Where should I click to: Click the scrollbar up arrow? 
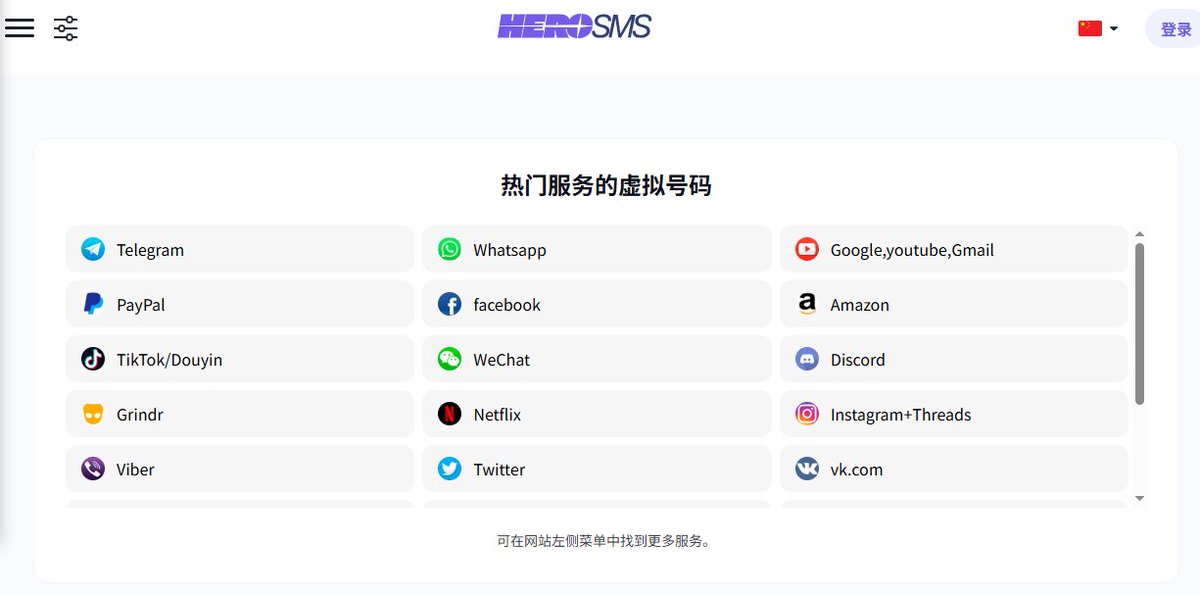(1139, 234)
